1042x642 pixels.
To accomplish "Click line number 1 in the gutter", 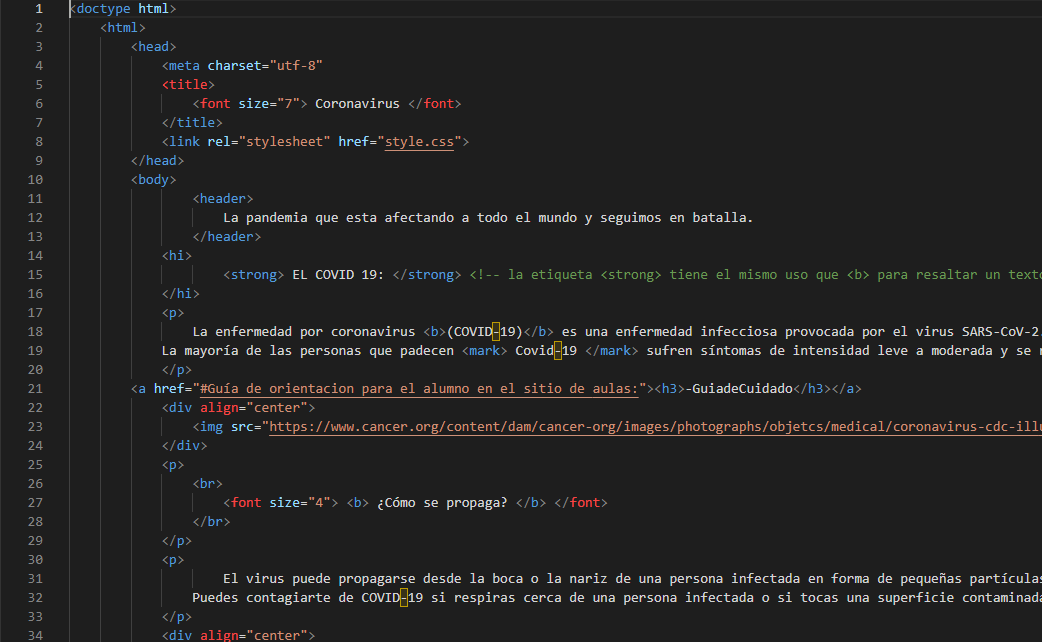I will click(x=39, y=9).
